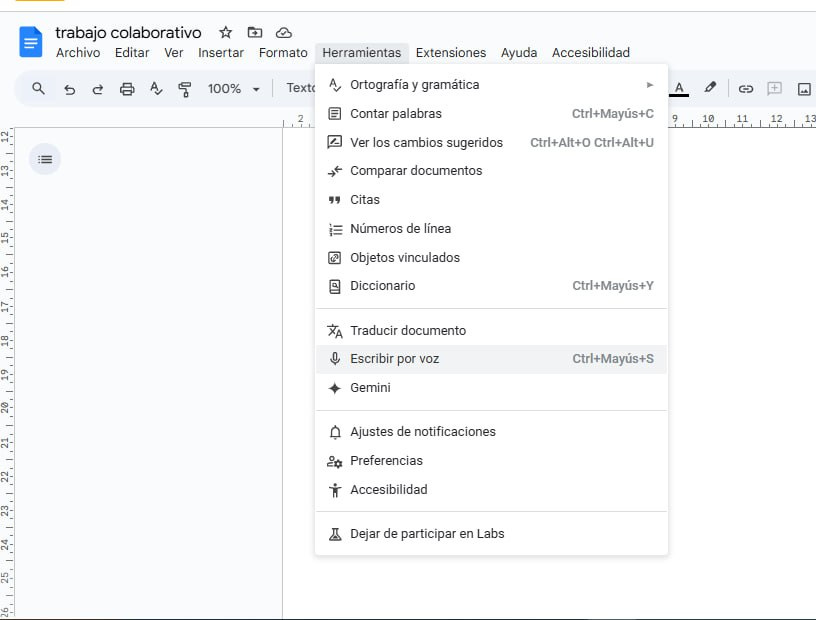Star the trabajo colaborativo document

click(225, 32)
